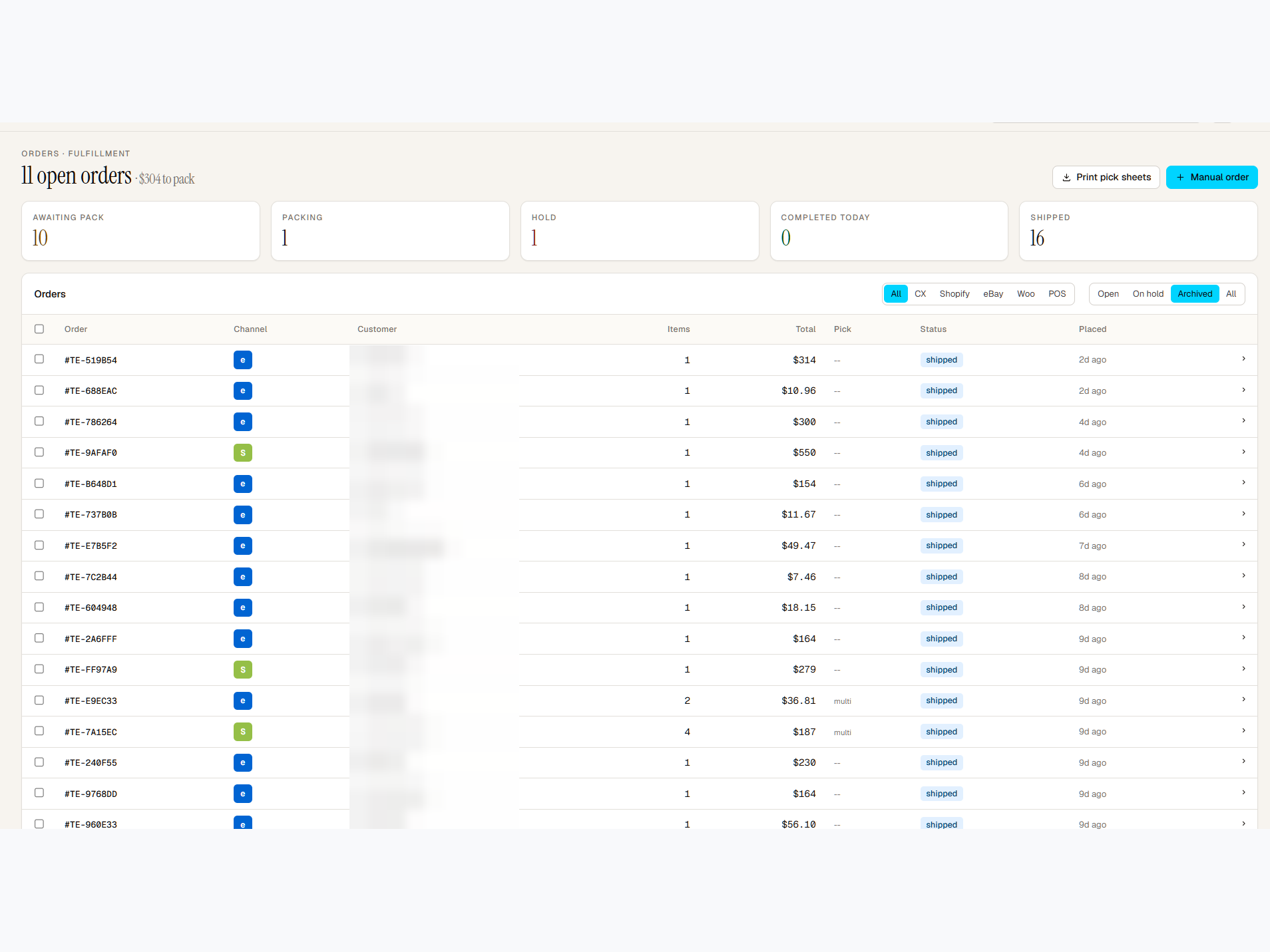Tick the checkbox for order #TE-737B0B
Viewport: 1270px width, 952px height.
[39, 514]
